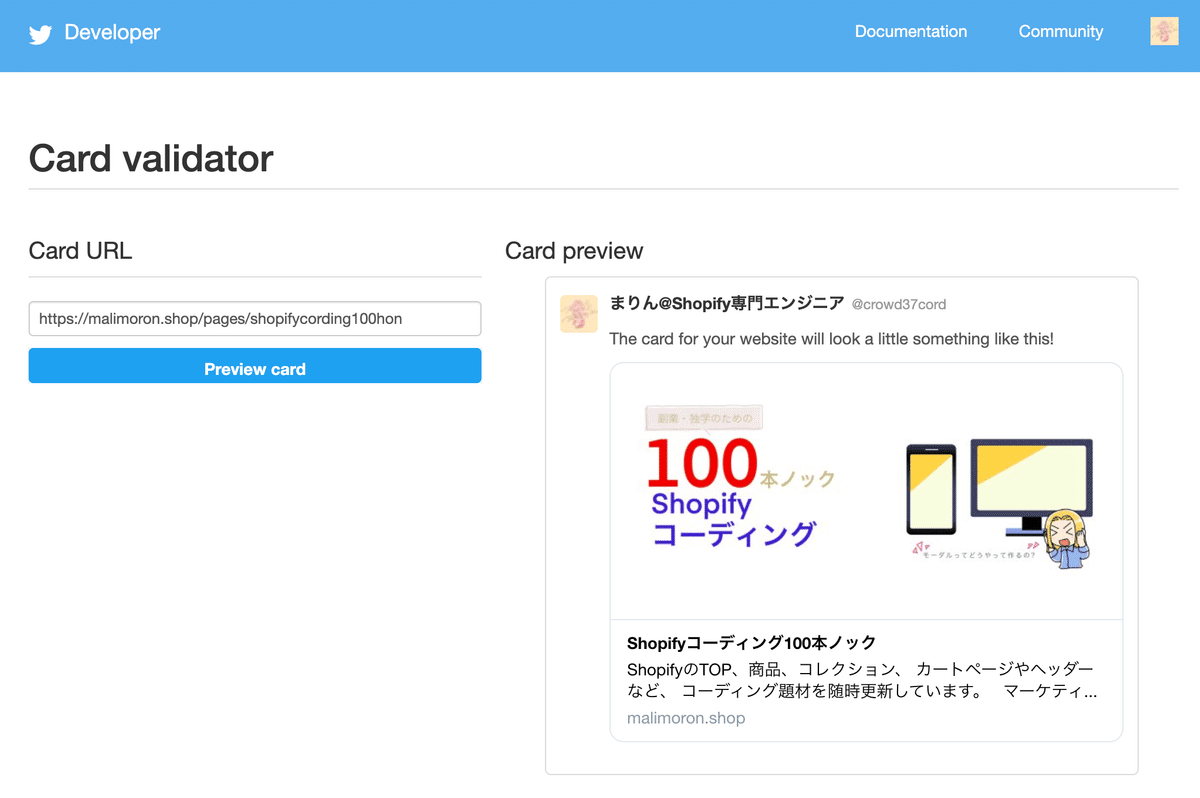Click the malimoron.shop domain text
The height and width of the screenshot is (798, 1200).
pos(686,718)
